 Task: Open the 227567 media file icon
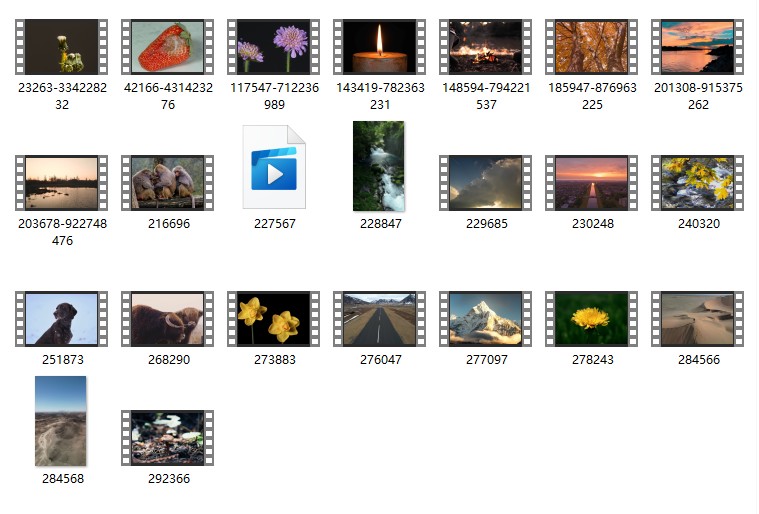[x=273, y=167]
